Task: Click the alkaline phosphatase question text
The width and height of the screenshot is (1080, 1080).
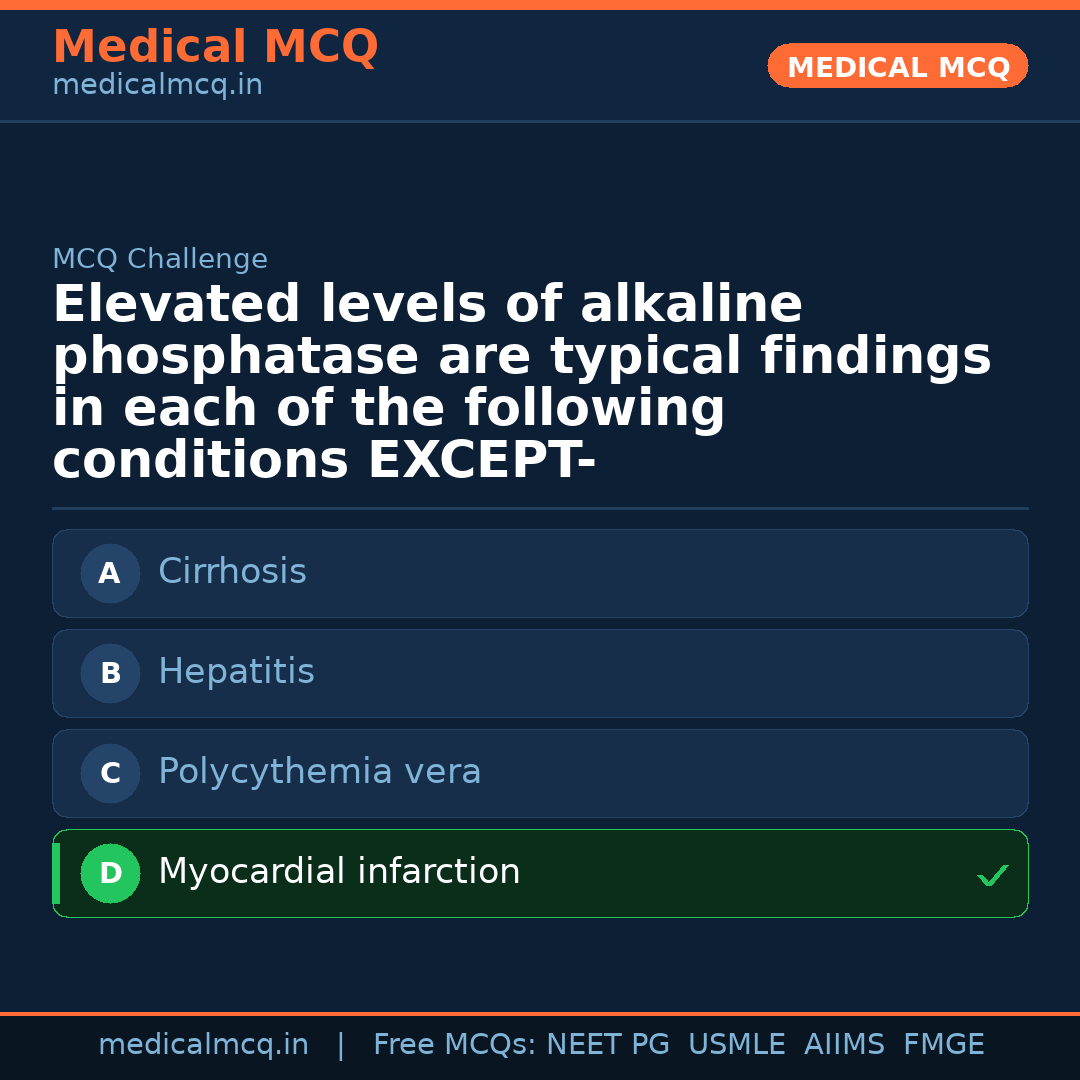Action: pyautogui.click(x=520, y=382)
